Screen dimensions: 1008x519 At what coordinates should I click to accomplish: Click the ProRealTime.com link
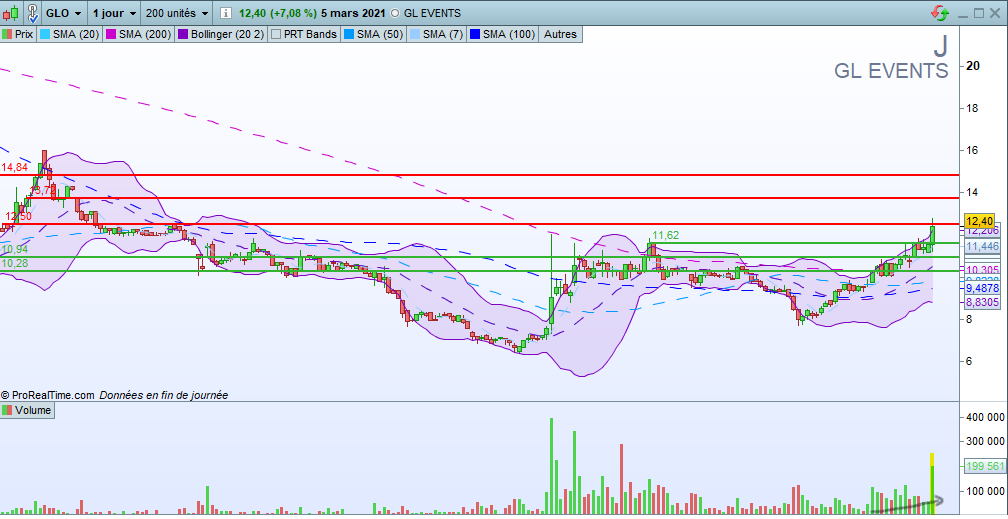coord(52,396)
